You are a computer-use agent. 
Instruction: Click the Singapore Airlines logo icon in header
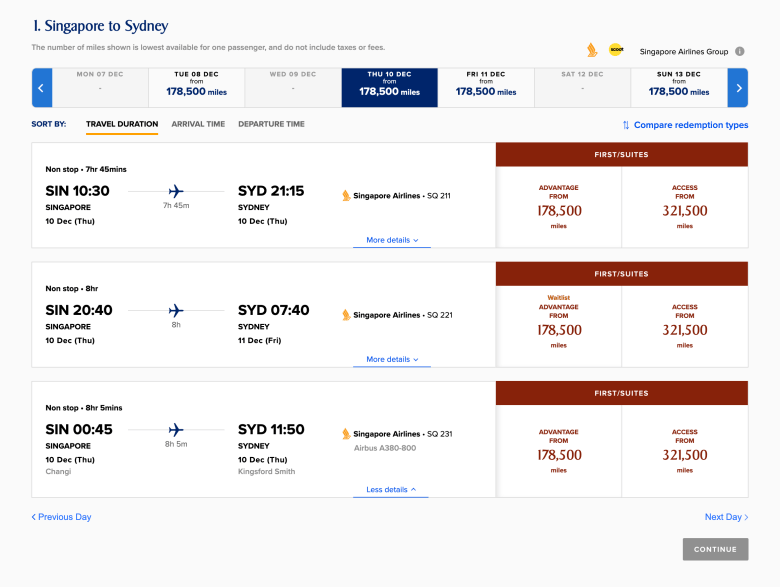(x=593, y=50)
